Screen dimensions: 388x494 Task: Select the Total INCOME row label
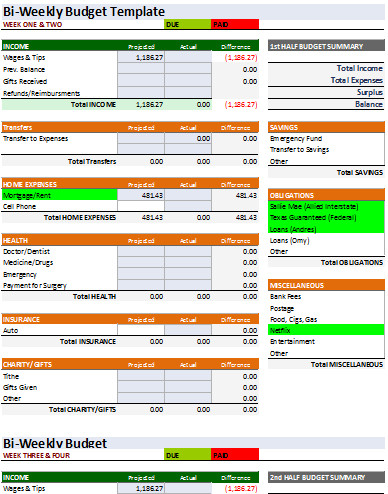click(x=93, y=105)
